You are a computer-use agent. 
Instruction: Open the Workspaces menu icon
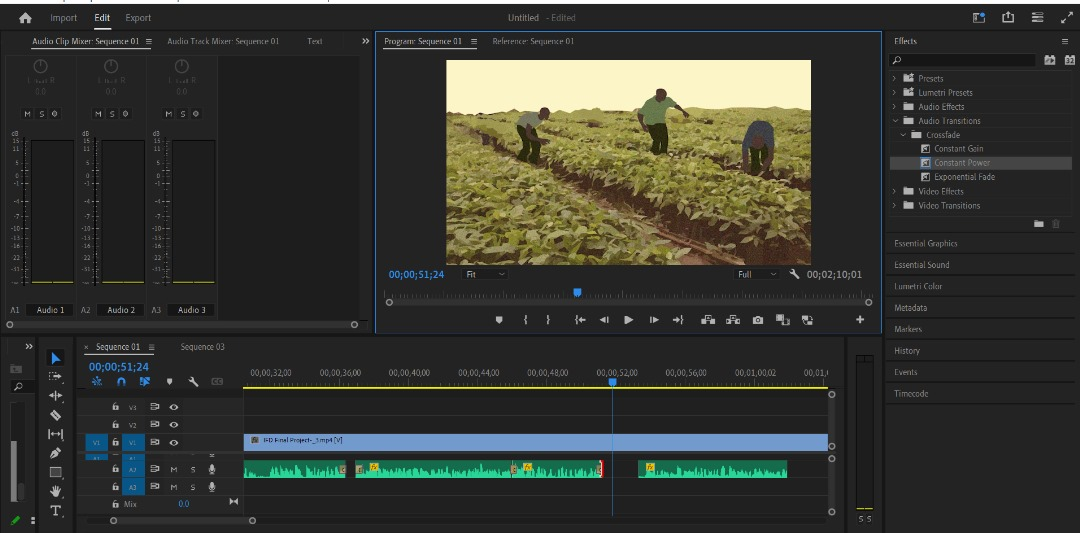[1037, 18]
